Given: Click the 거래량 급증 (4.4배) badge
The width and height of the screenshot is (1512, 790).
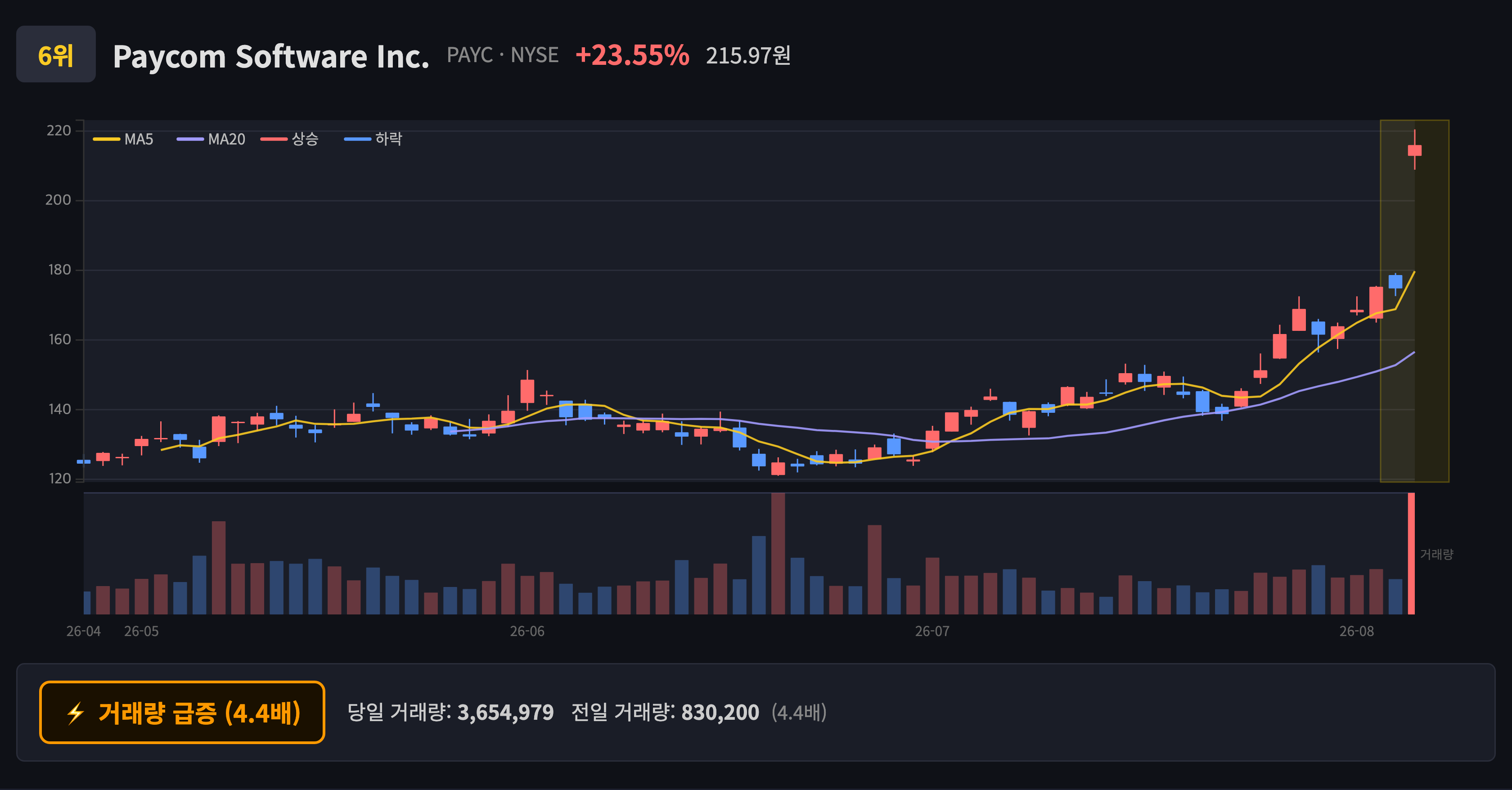Looking at the screenshot, I should coord(182,713).
